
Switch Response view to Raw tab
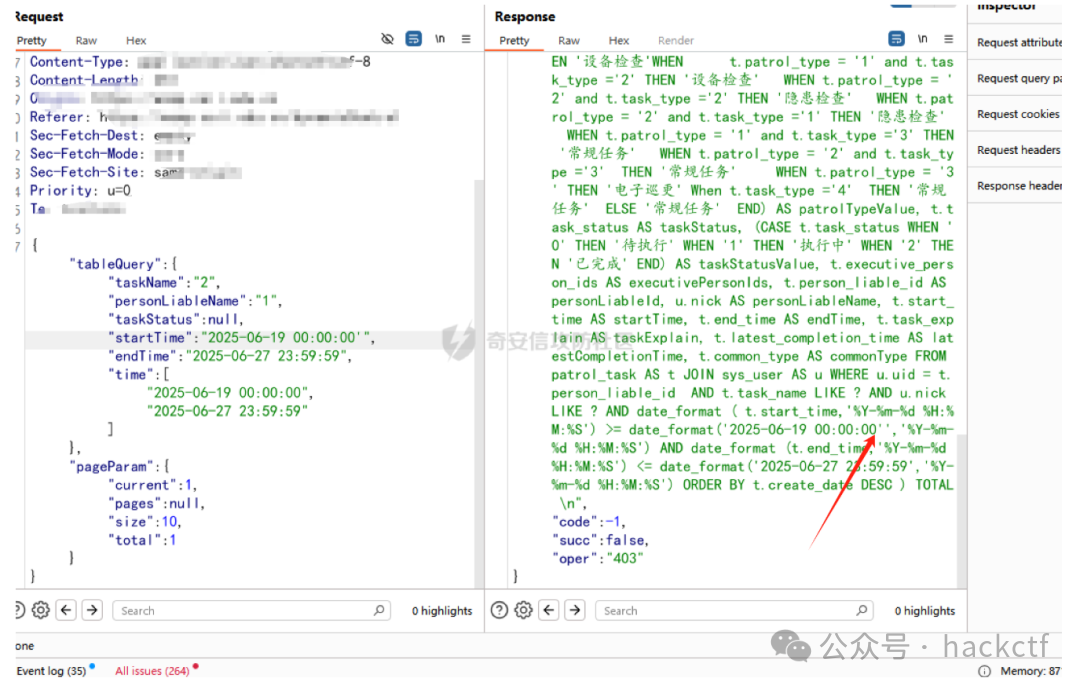[x=569, y=40]
